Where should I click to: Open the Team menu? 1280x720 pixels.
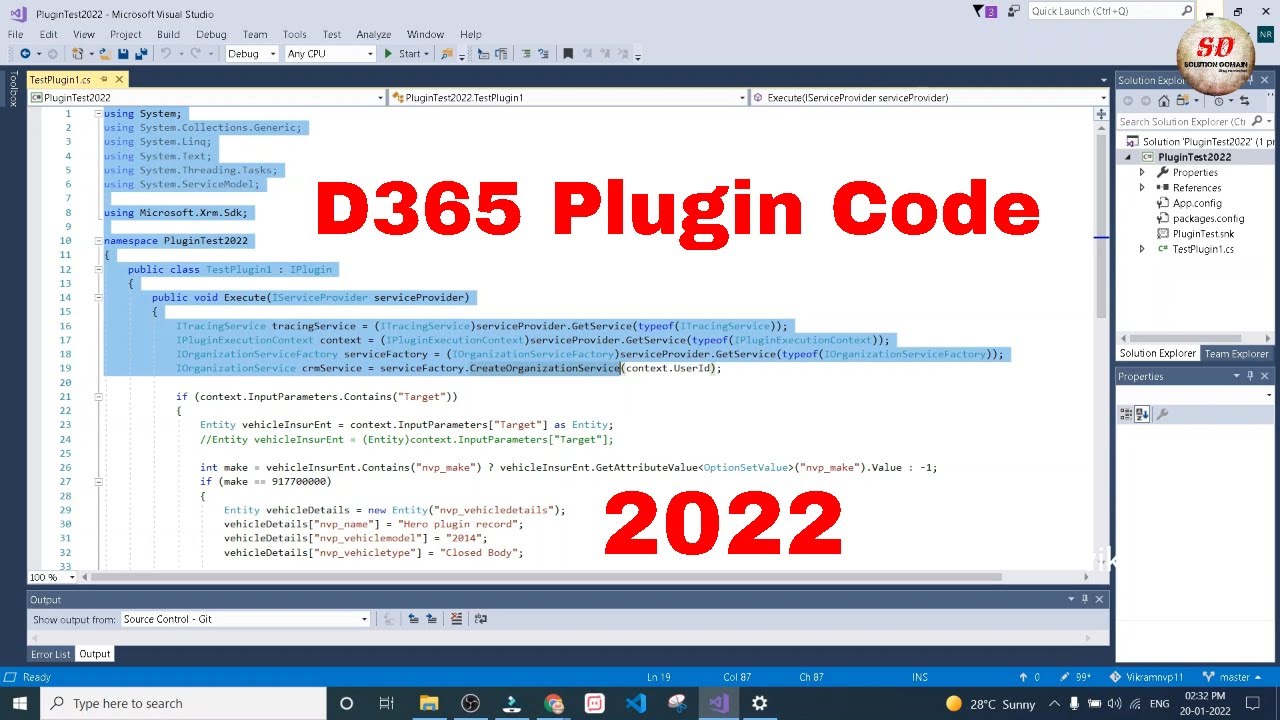255,34
